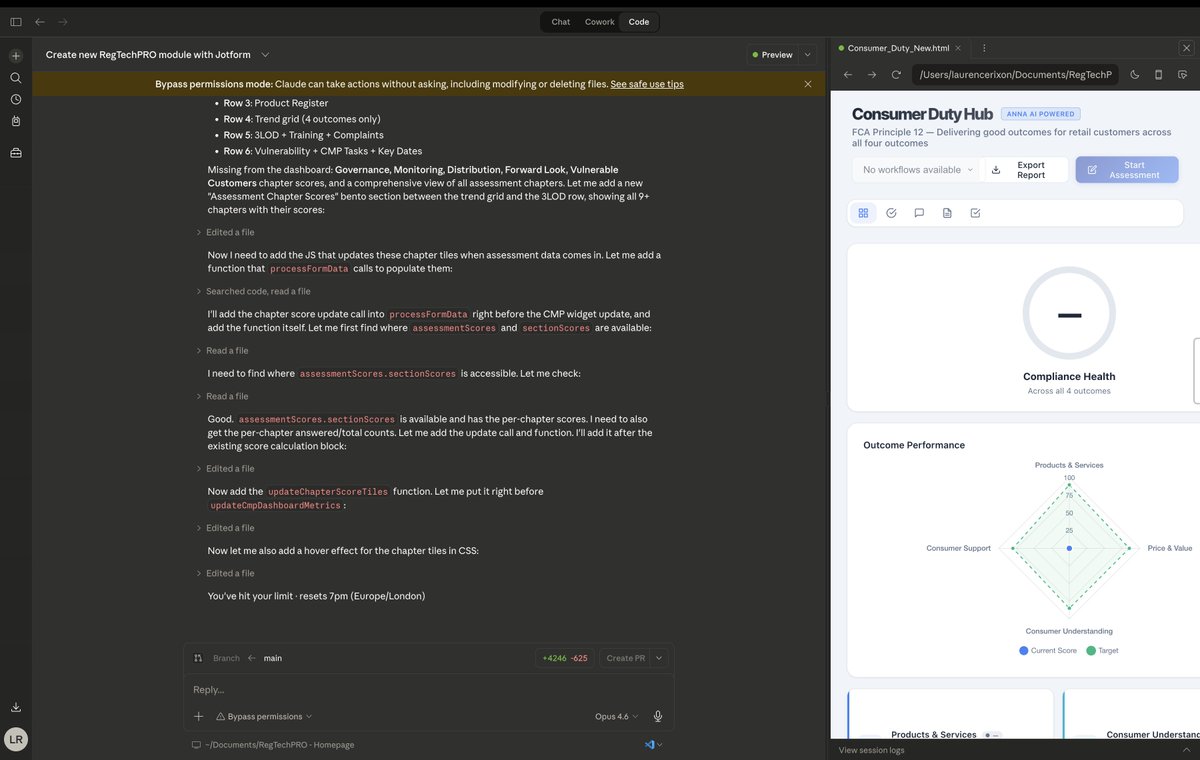Toggle mobile device view in preview
This screenshot has height=760, width=1200.
point(1159,74)
